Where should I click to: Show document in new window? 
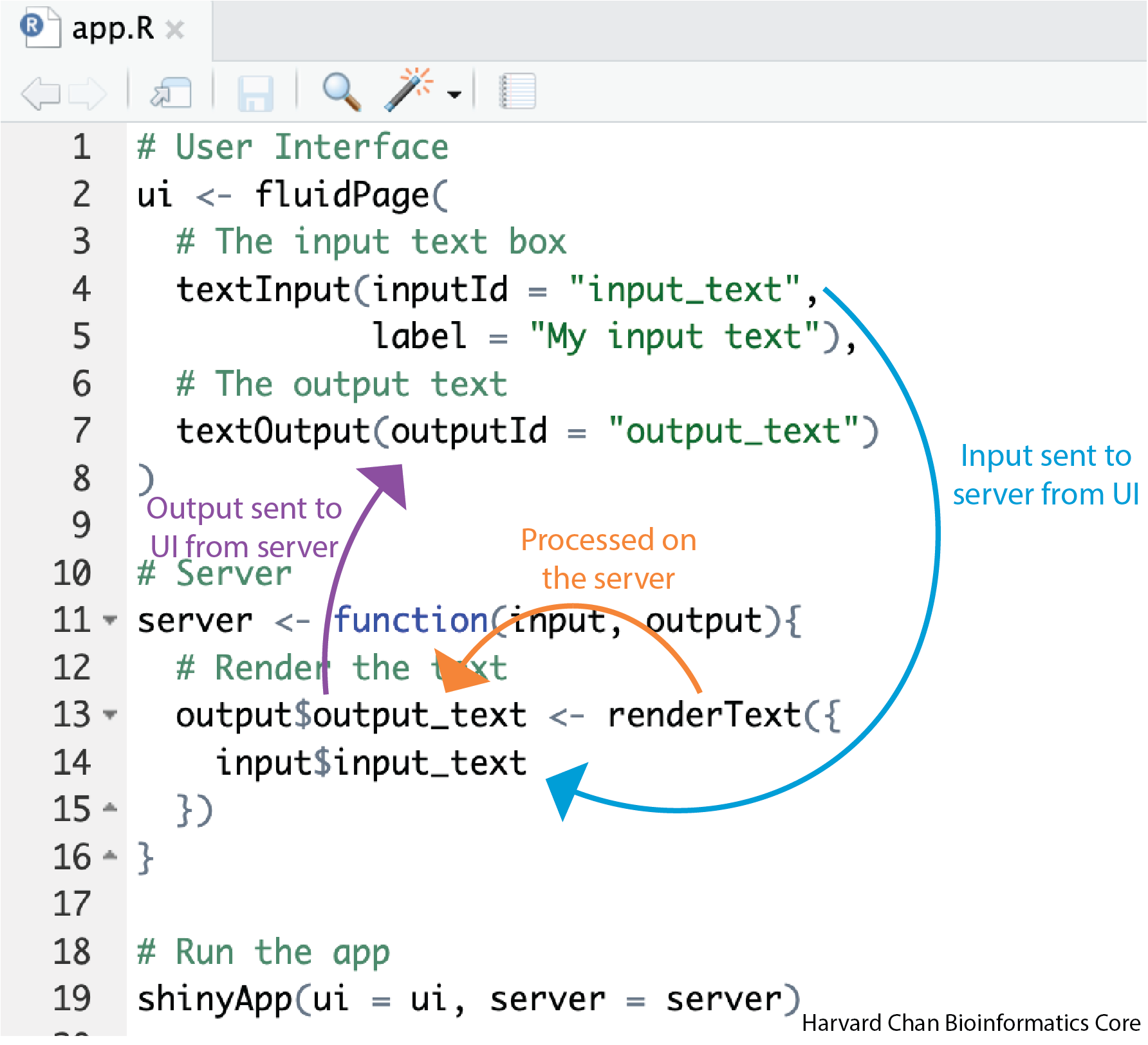coord(171,93)
